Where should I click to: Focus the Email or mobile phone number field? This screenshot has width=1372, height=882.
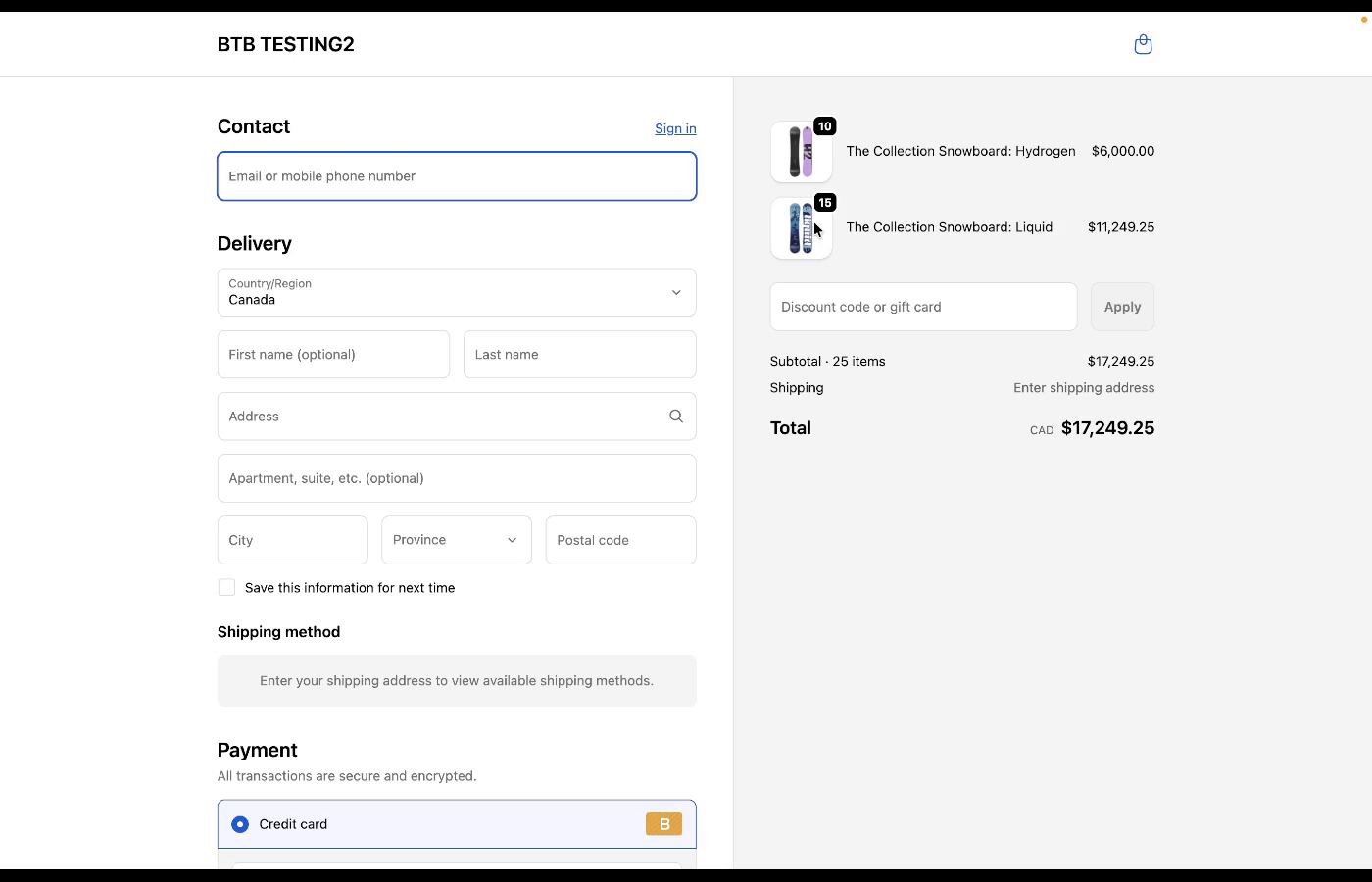pos(457,176)
